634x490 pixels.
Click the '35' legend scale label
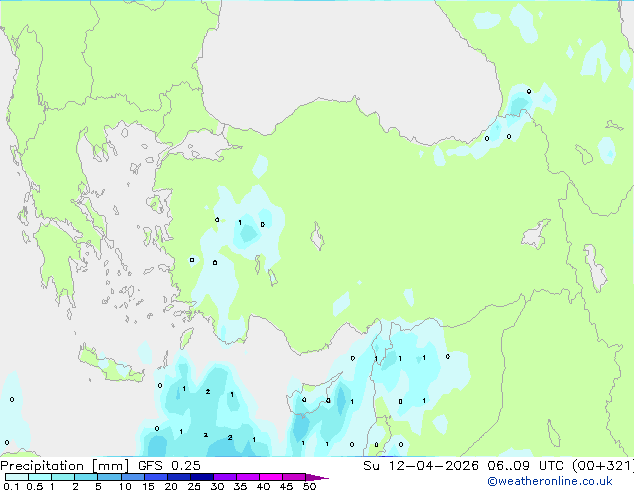point(240,486)
